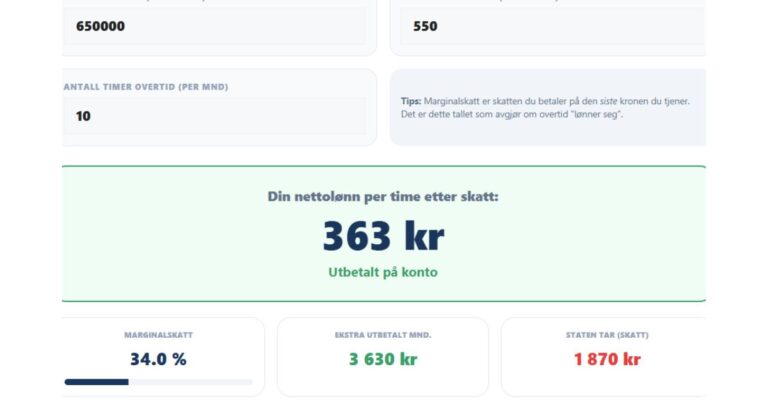Click the 'Staten tar (skatt)' label
768x403 pixels.
click(x=606, y=335)
